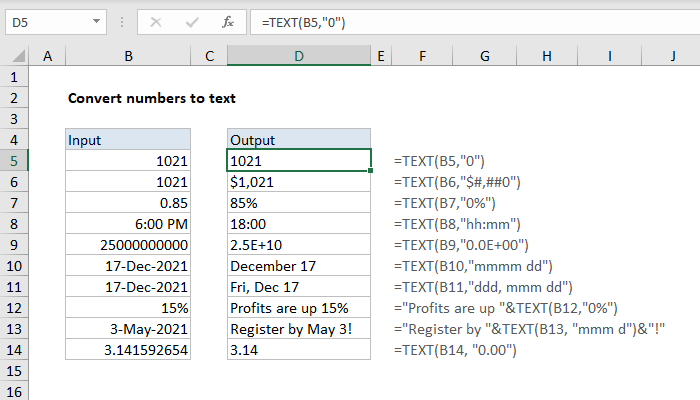Select cell B4 labeled Input
Image resolution: width=700 pixels, height=400 pixels.
128,140
